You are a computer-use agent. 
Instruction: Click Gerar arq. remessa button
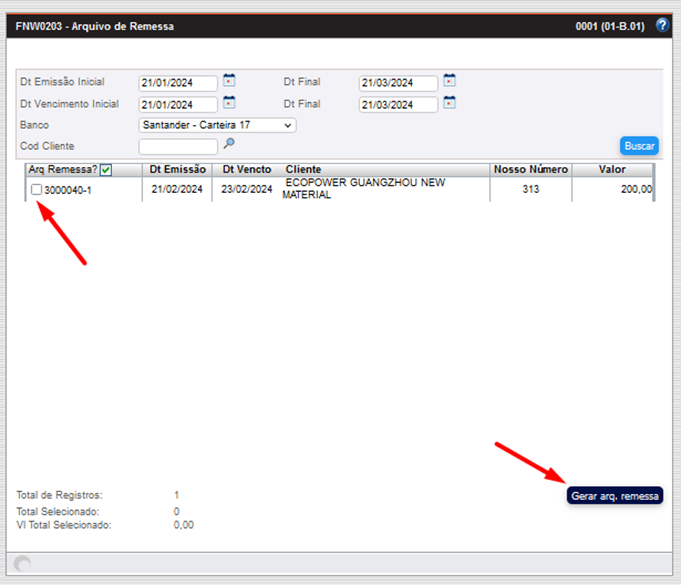(x=615, y=495)
